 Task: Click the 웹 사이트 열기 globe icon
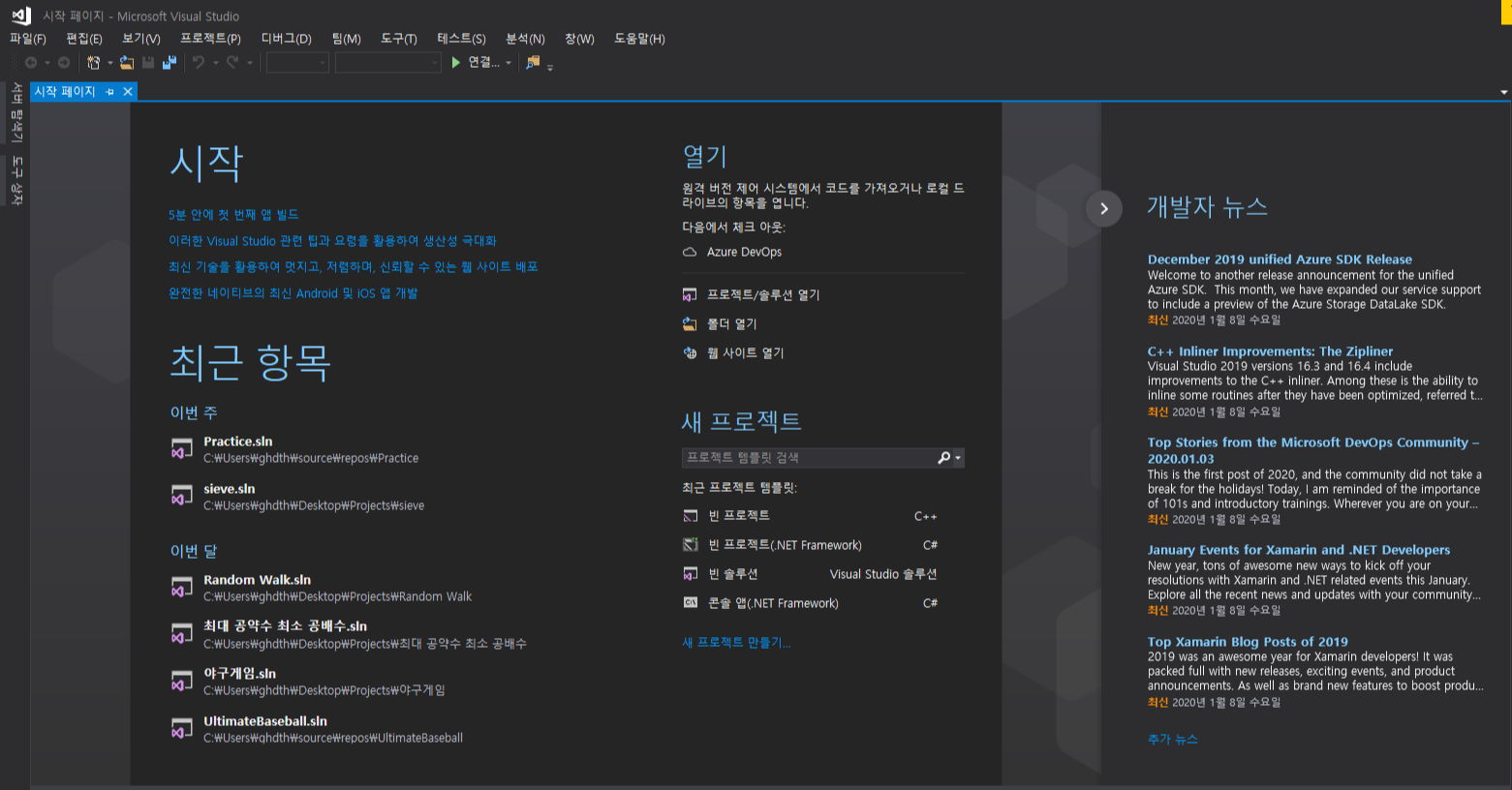690,352
